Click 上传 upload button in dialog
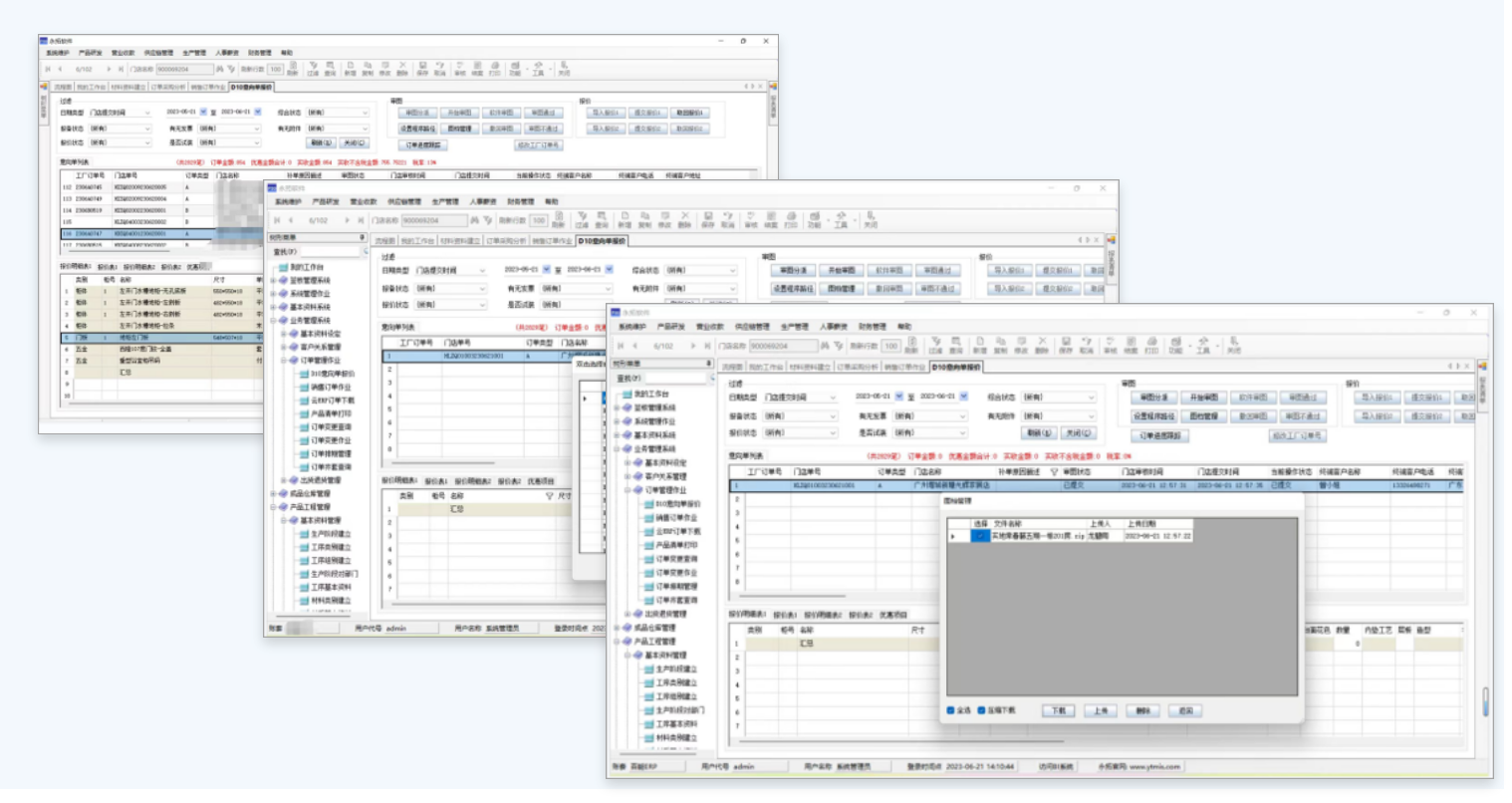The height and width of the screenshot is (803, 1512). [x=1100, y=710]
